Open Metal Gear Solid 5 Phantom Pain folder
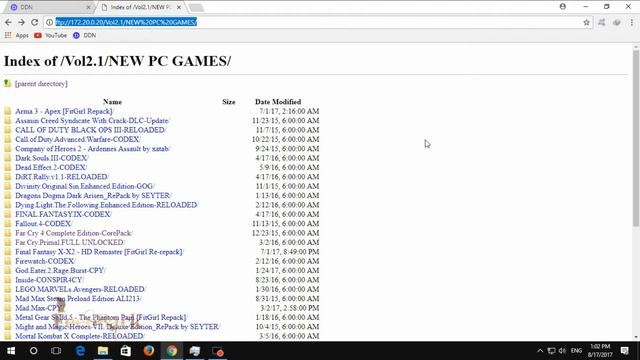640x360 pixels. pyautogui.click(x=101, y=317)
